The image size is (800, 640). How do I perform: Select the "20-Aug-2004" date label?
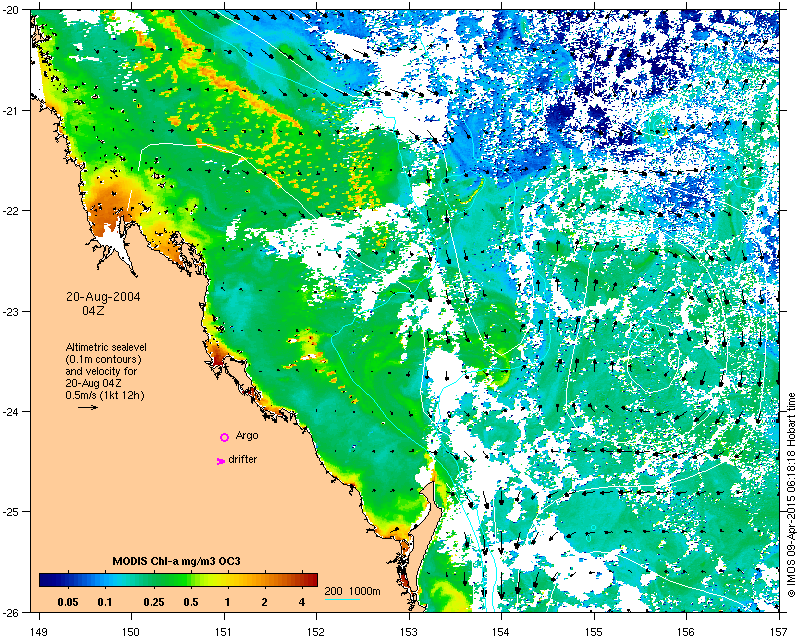103,297
